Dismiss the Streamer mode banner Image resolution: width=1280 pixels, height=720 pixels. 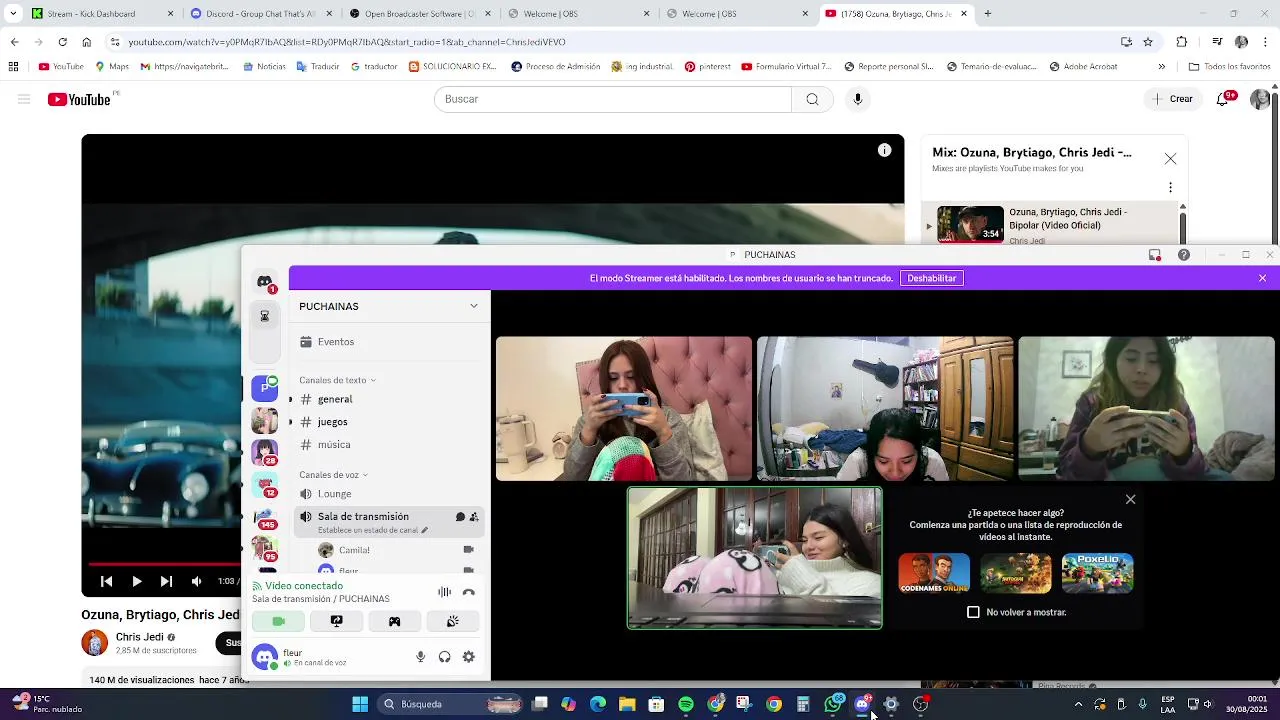[1262, 278]
